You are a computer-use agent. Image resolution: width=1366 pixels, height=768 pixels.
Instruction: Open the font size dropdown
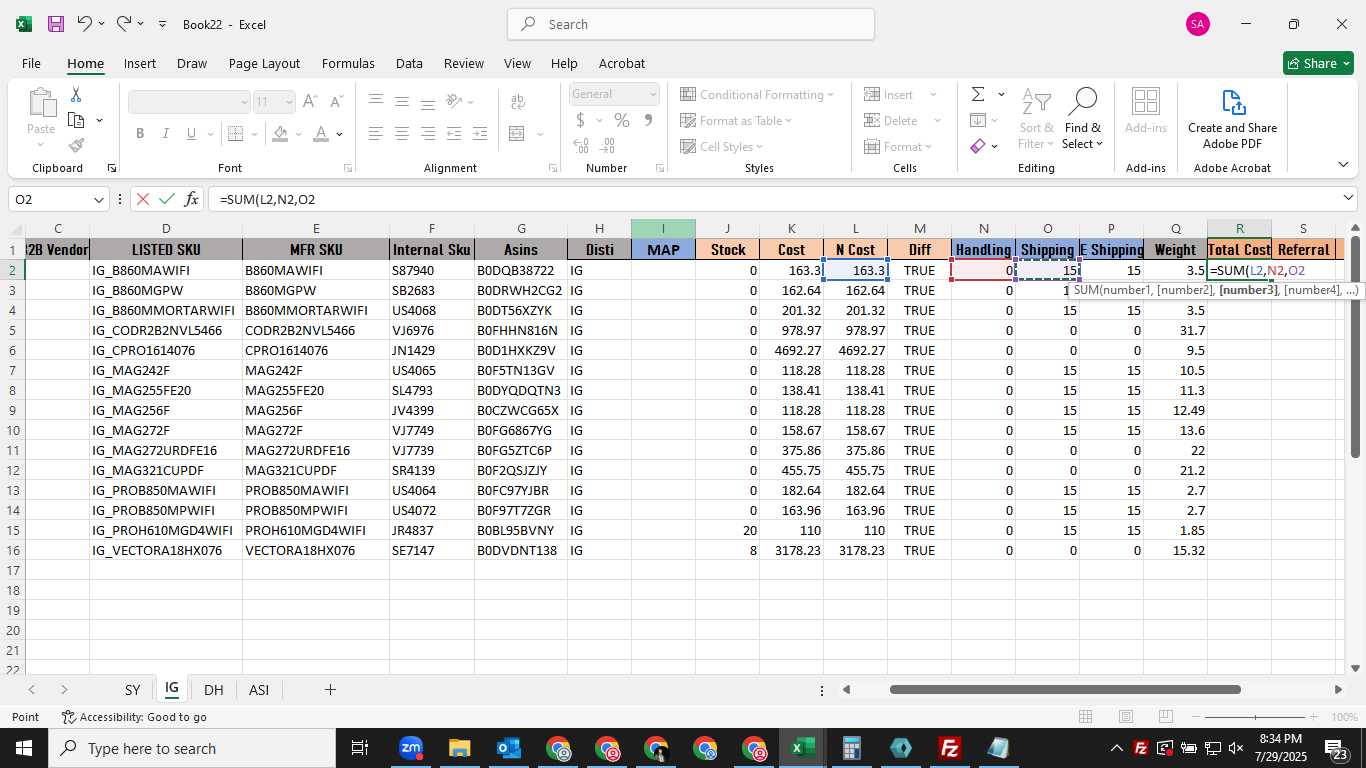tap(289, 102)
